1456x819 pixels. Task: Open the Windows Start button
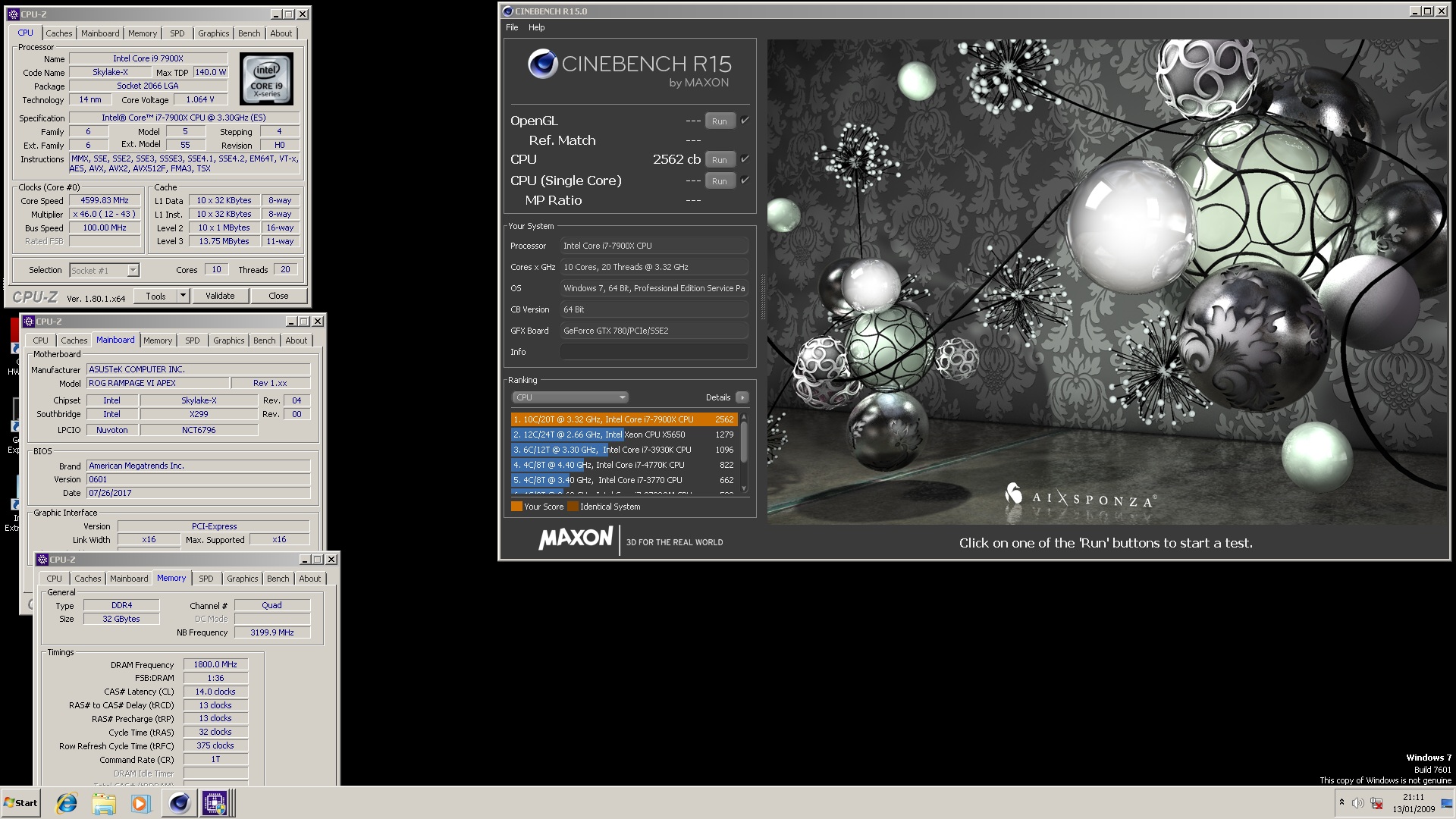point(20,803)
